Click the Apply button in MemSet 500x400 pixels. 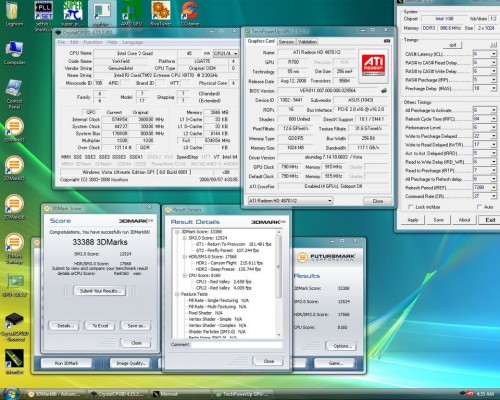pos(413,220)
